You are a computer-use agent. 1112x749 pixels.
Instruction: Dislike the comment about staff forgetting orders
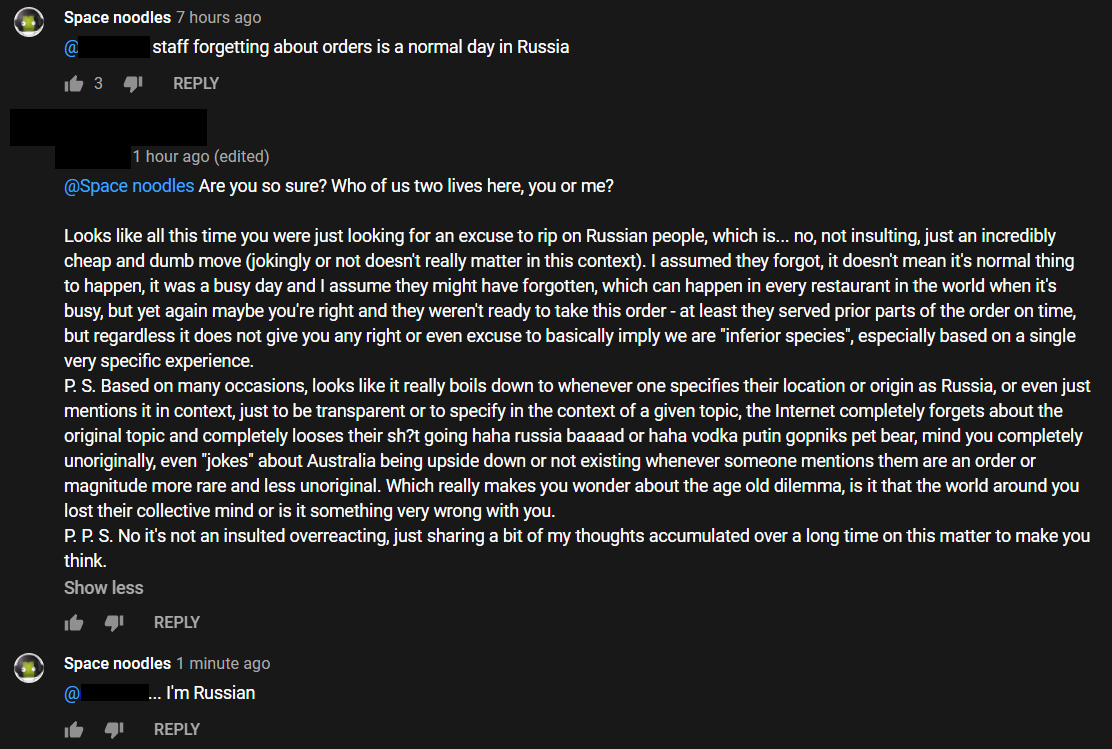[x=133, y=84]
